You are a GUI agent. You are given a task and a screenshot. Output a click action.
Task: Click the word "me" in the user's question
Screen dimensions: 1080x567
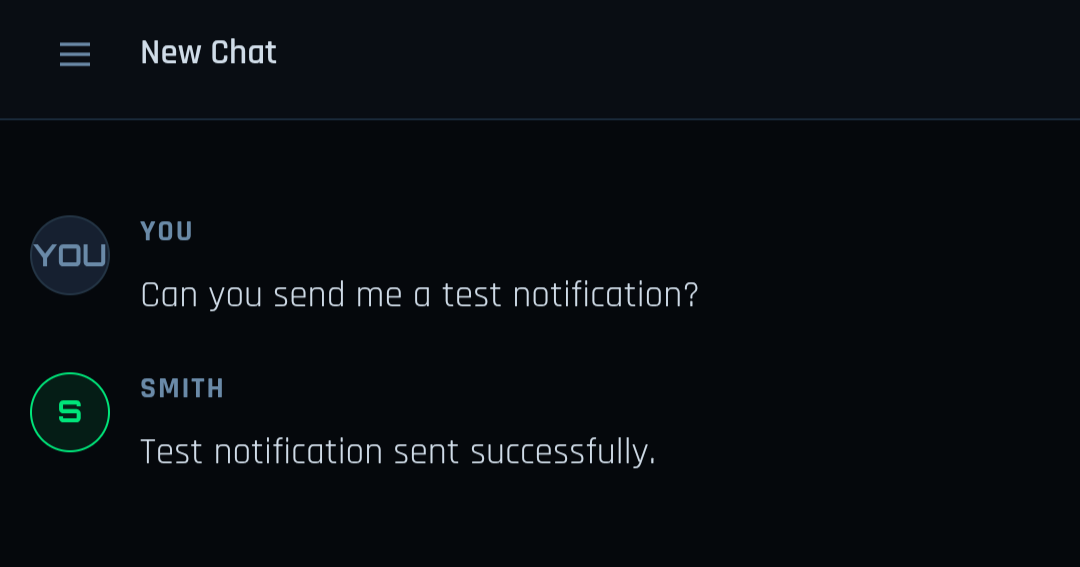378,295
